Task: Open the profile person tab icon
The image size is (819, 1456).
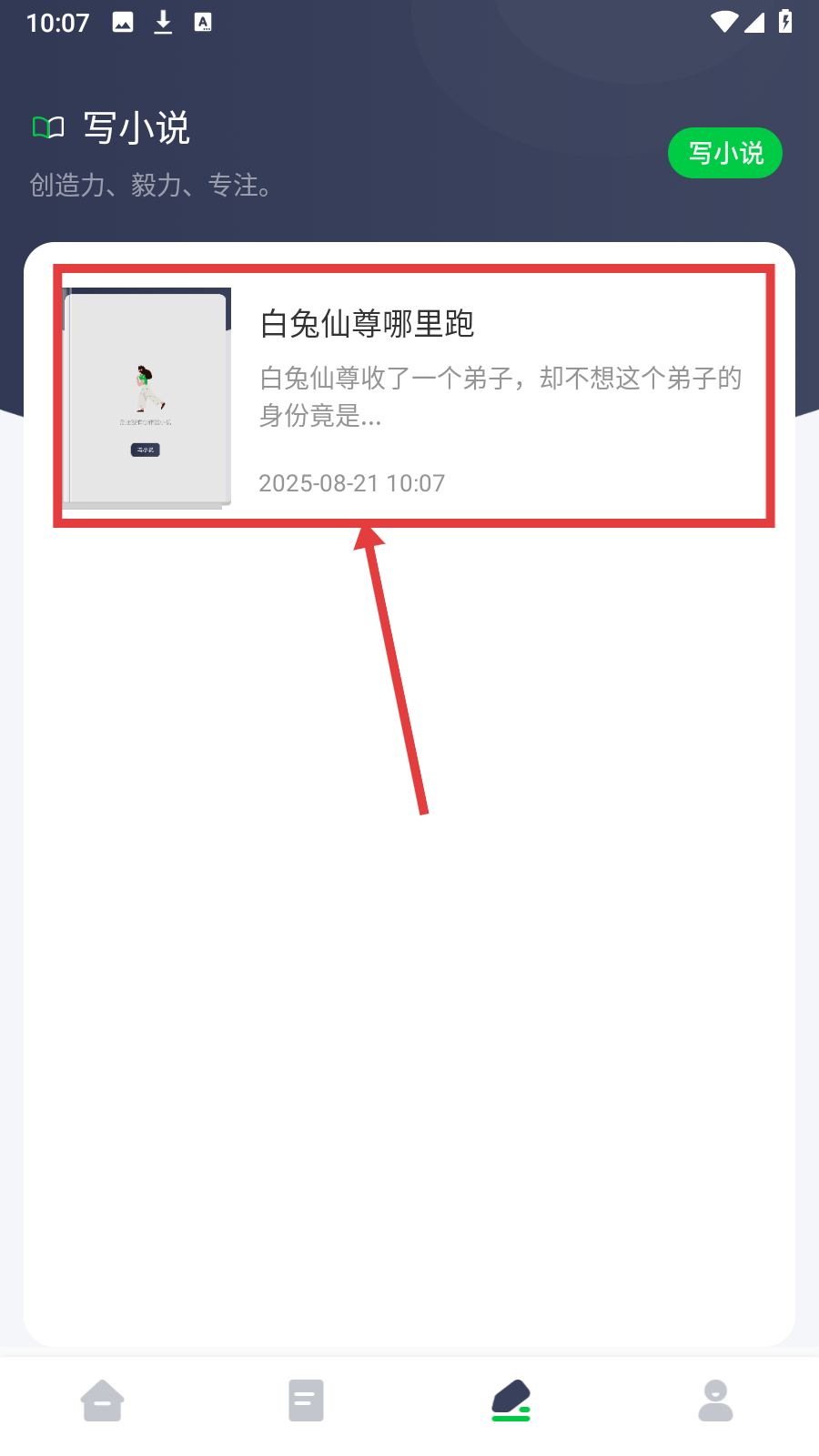Action: 715,1400
